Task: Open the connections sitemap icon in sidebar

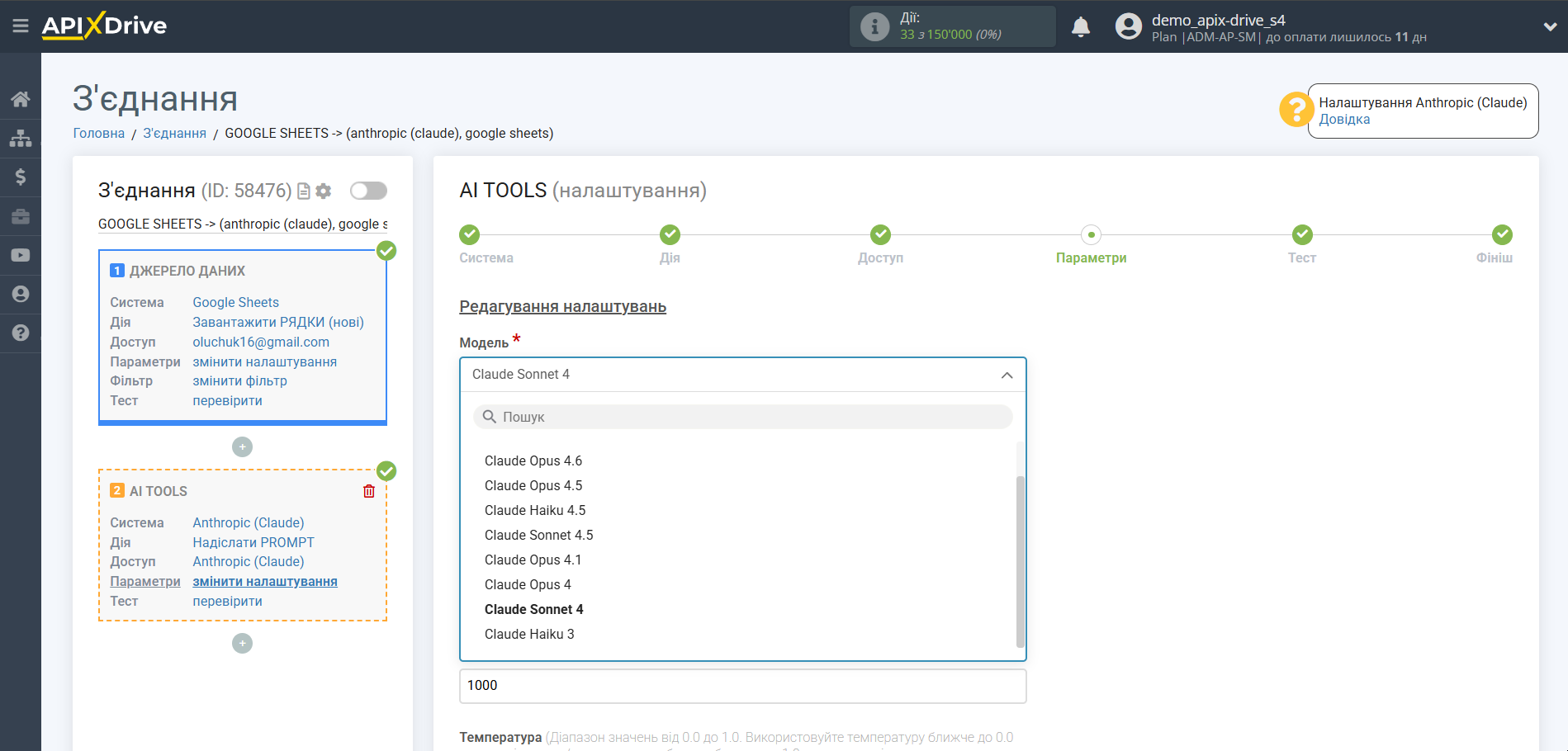Action: 21,139
